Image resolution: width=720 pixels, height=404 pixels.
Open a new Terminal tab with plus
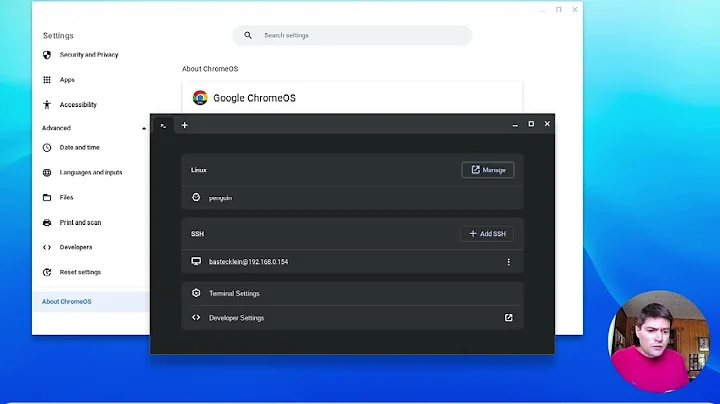185,125
